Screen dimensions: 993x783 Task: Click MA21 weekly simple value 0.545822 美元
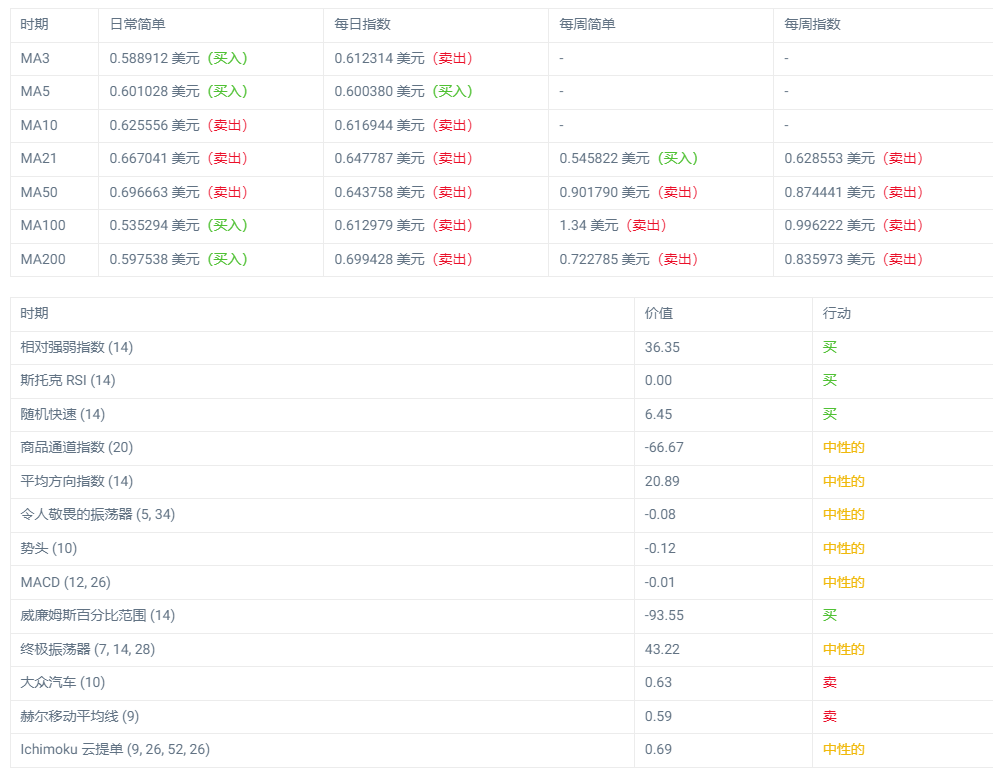pyautogui.click(x=604, y=158)
